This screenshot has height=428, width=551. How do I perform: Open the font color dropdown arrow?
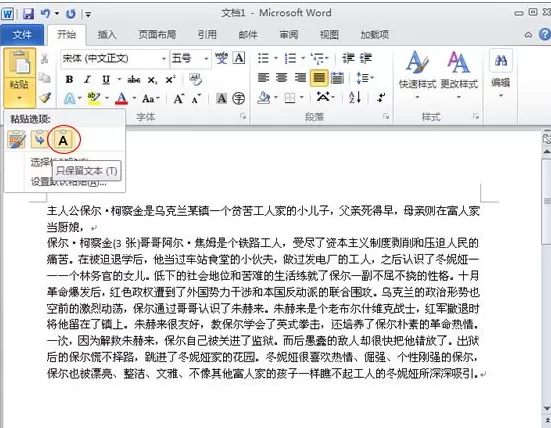pos(134,98)
